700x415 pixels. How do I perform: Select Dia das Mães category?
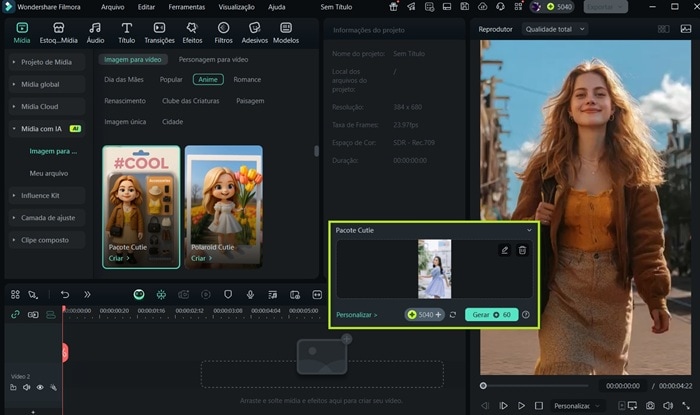124,79
